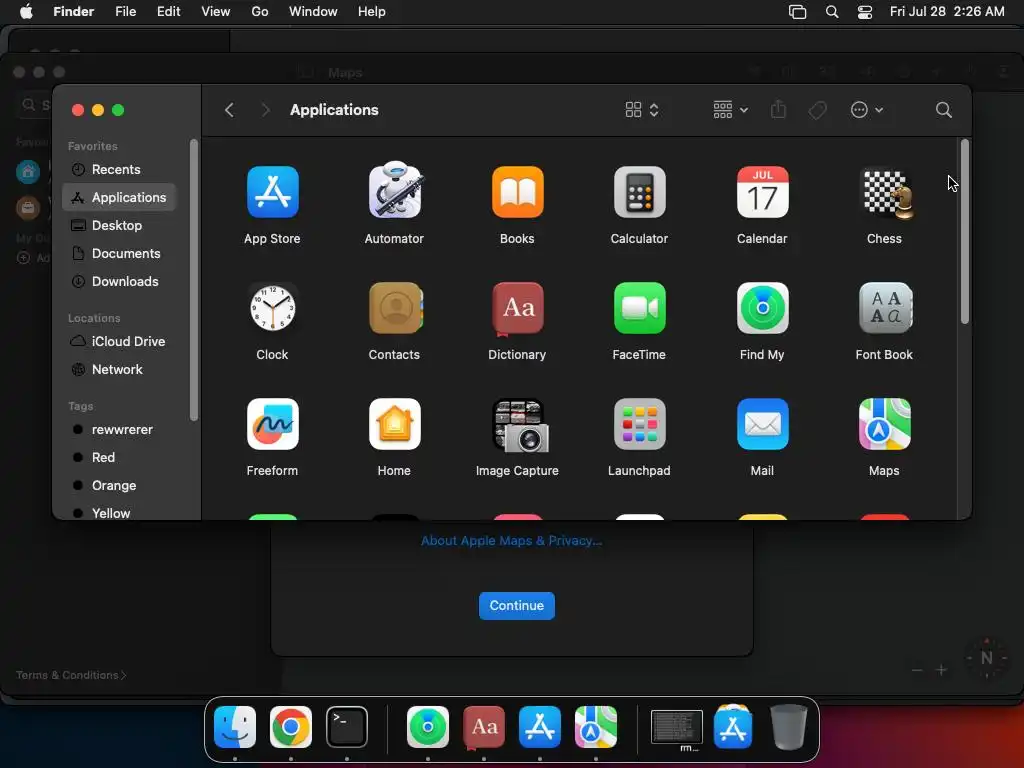
Task: Search in Finder with the magnifier icon
Action: pyautogui.click(x=943, y=110)
